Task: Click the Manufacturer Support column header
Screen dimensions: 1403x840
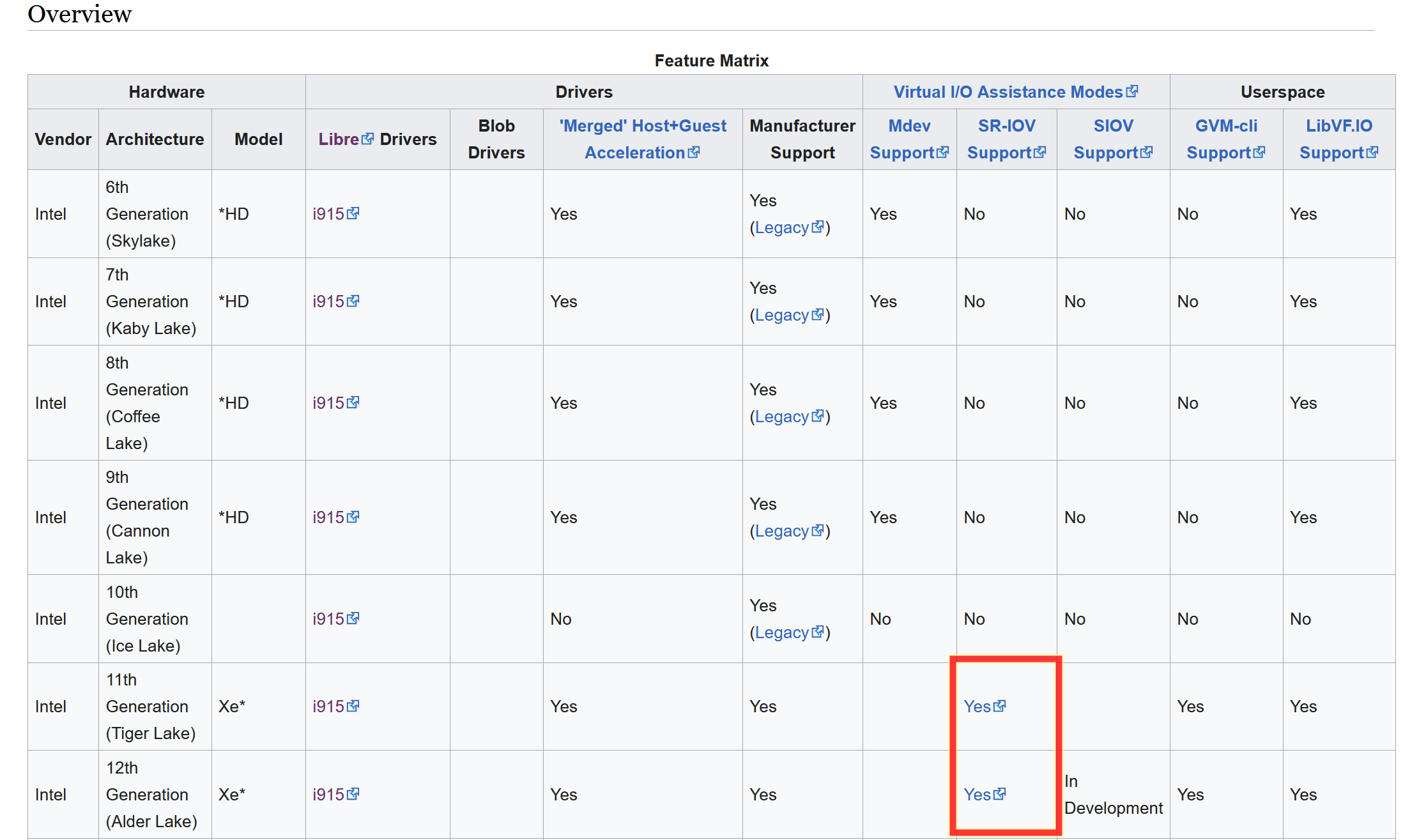Action: click(x=802, y=139)
